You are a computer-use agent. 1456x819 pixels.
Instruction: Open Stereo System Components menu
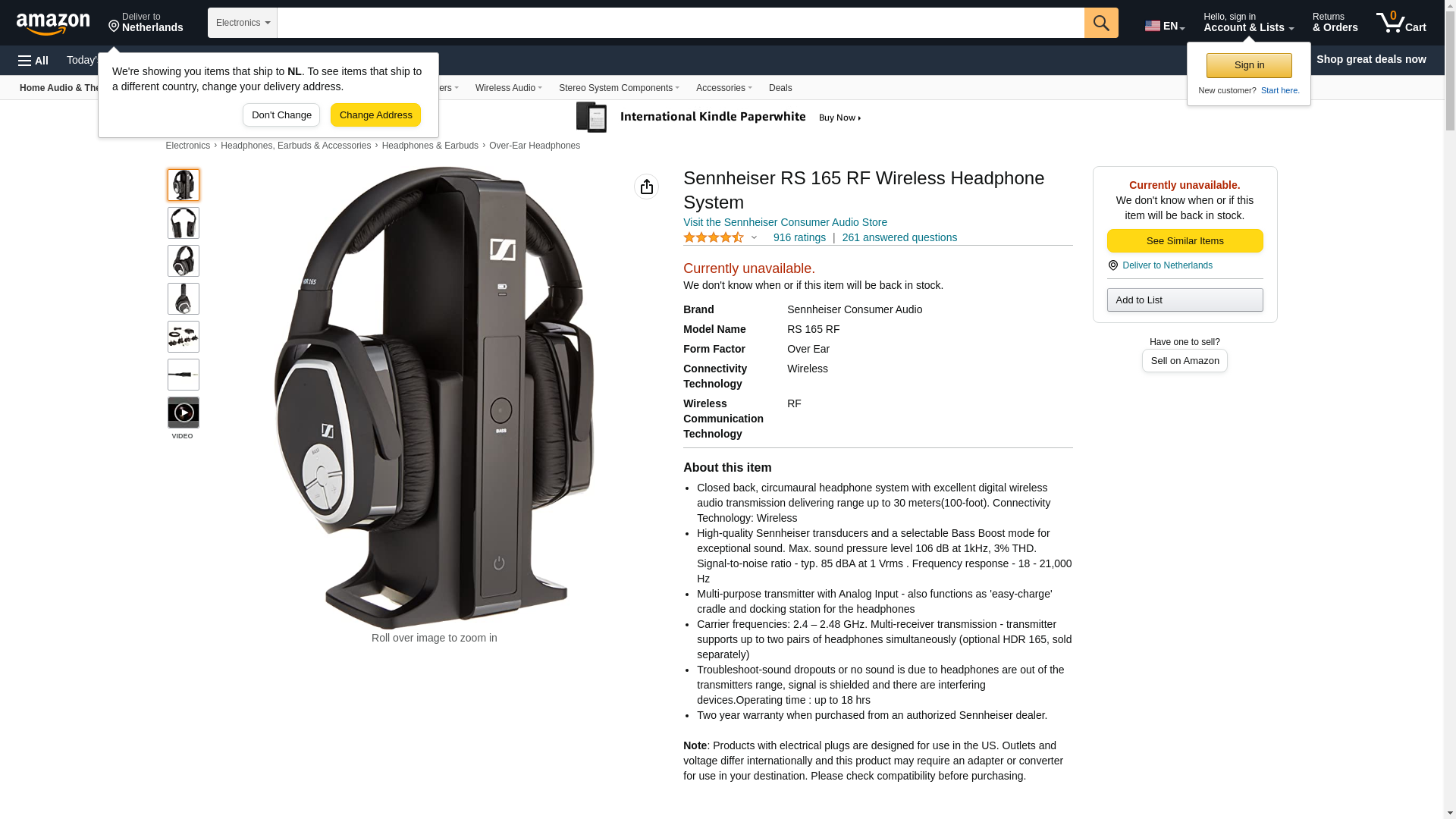point(619,88)
